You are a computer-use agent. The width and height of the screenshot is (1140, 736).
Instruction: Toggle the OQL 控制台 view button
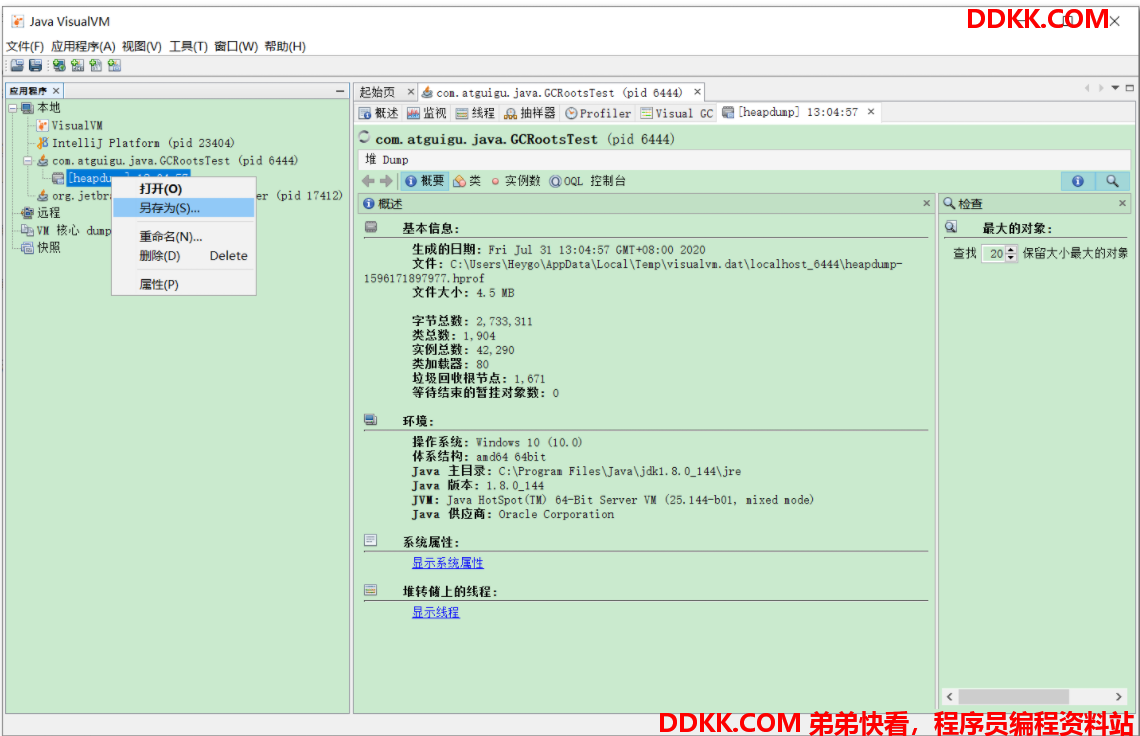(x=587, y=181)
